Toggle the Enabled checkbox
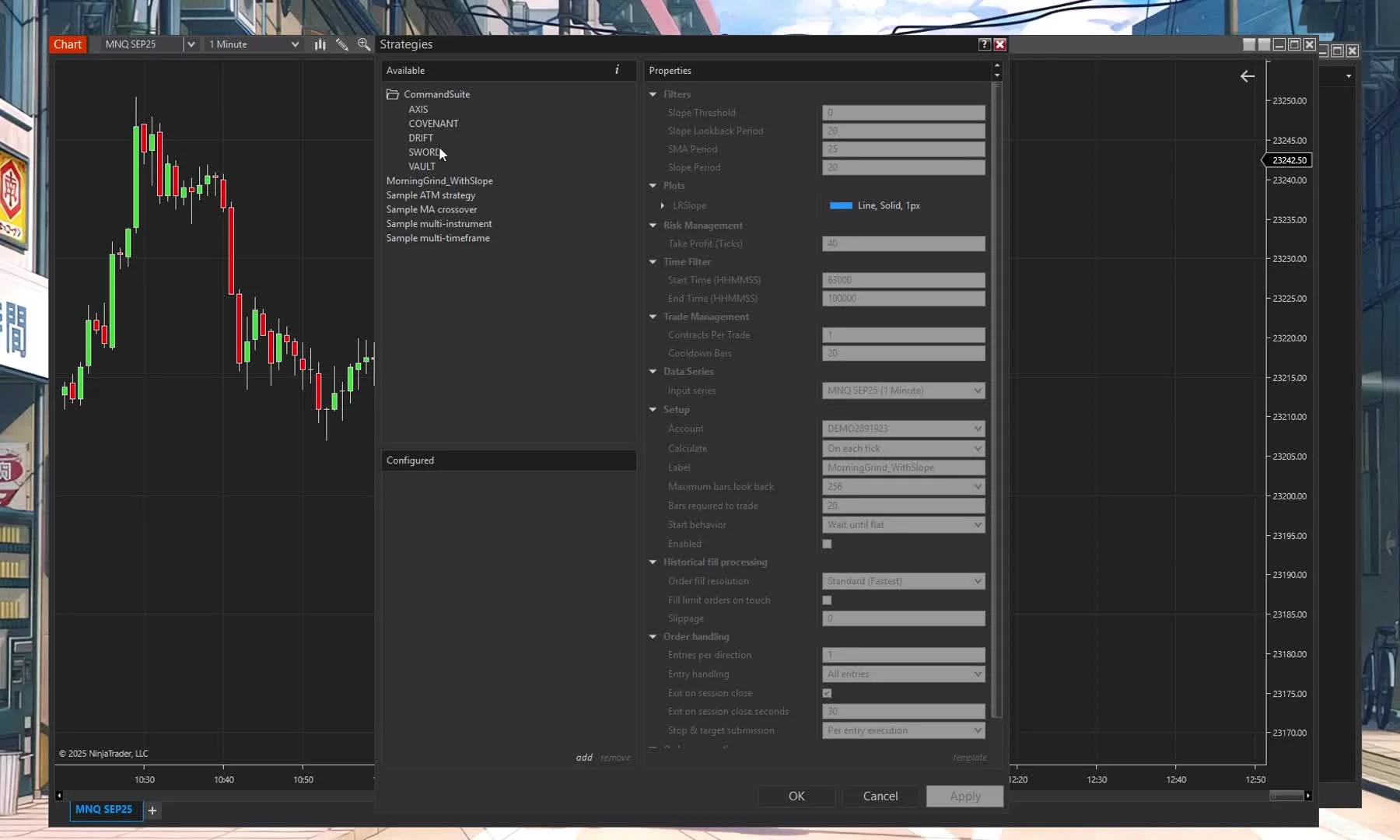 pos(827,544)
